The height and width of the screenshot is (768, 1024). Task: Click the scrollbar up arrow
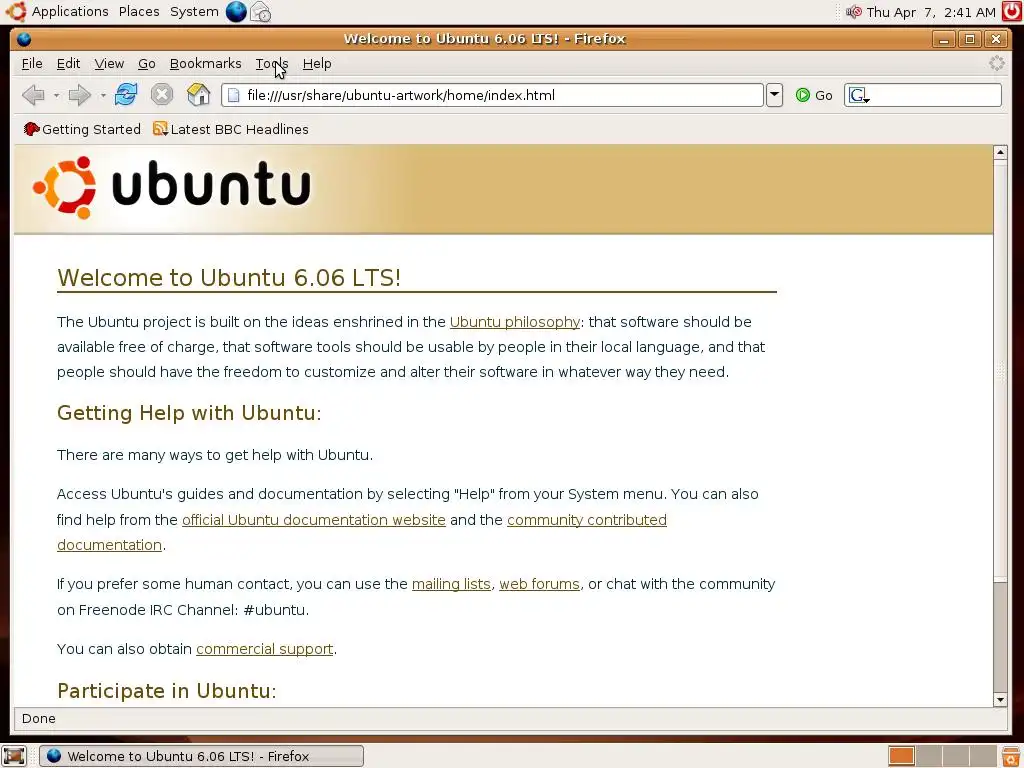pos(1000,153)
